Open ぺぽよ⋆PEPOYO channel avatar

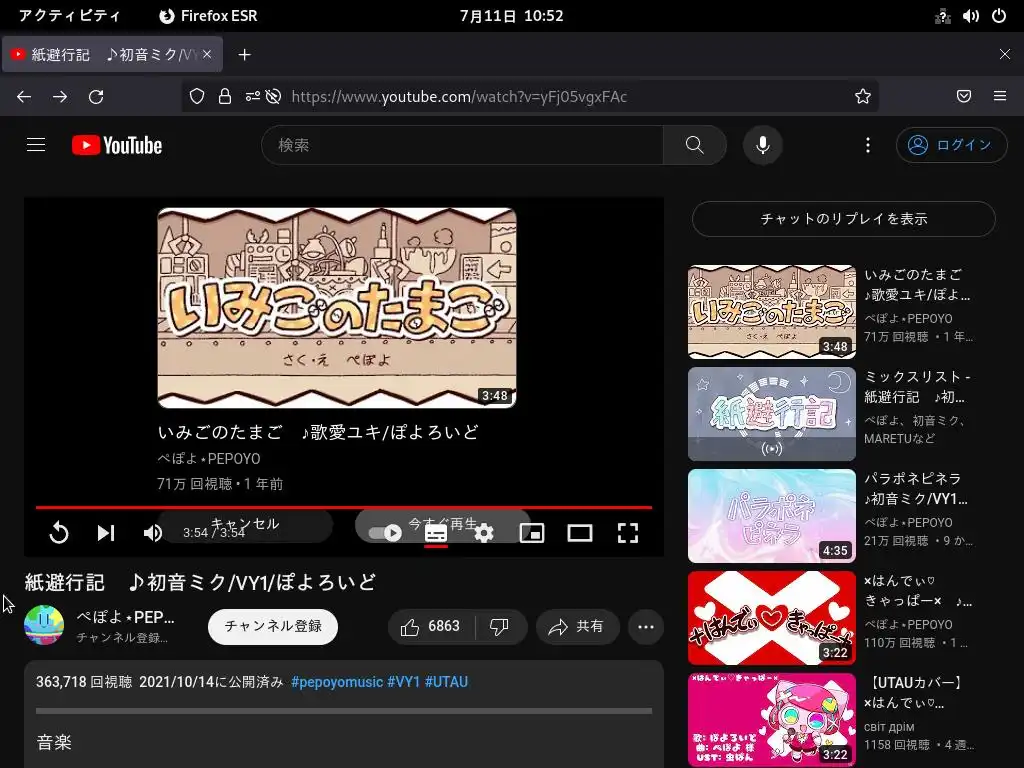(44, 625)
